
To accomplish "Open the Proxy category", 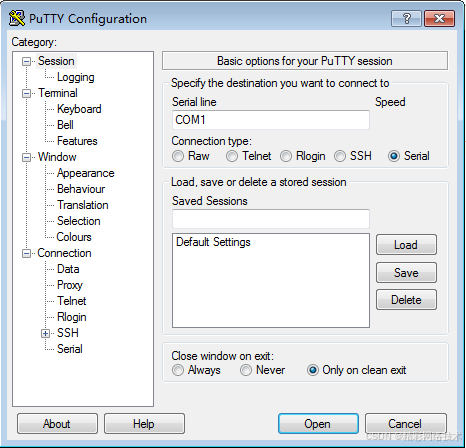I will tap(70, 285).
